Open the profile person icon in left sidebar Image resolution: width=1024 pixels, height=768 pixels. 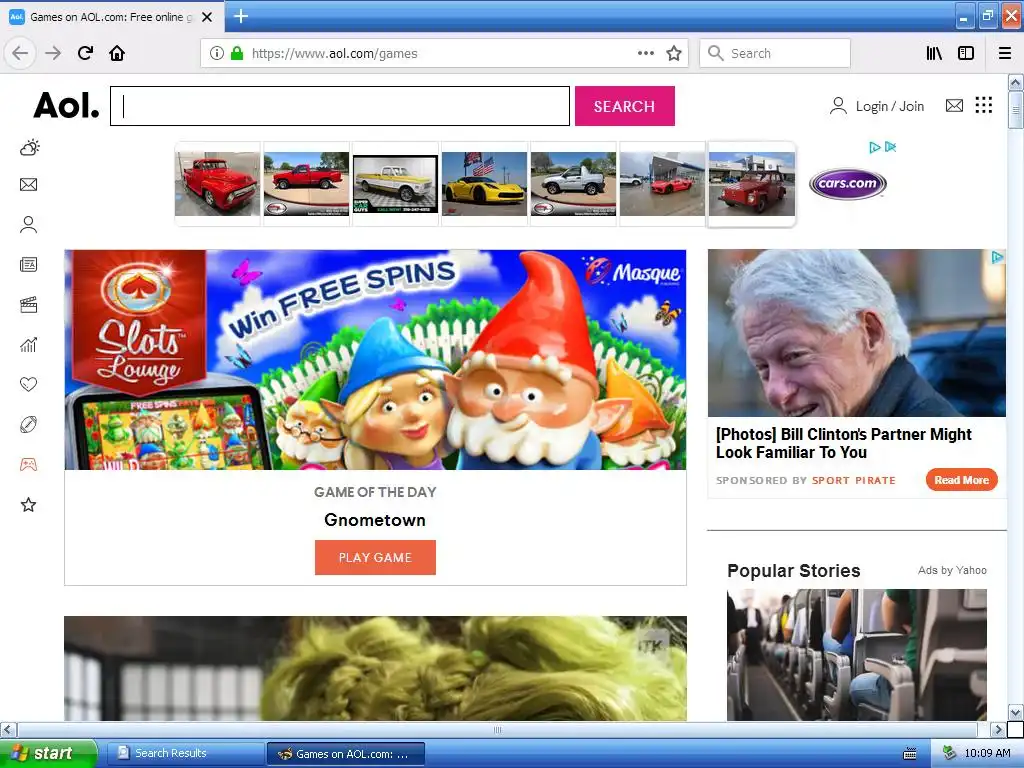click(29, 225)
